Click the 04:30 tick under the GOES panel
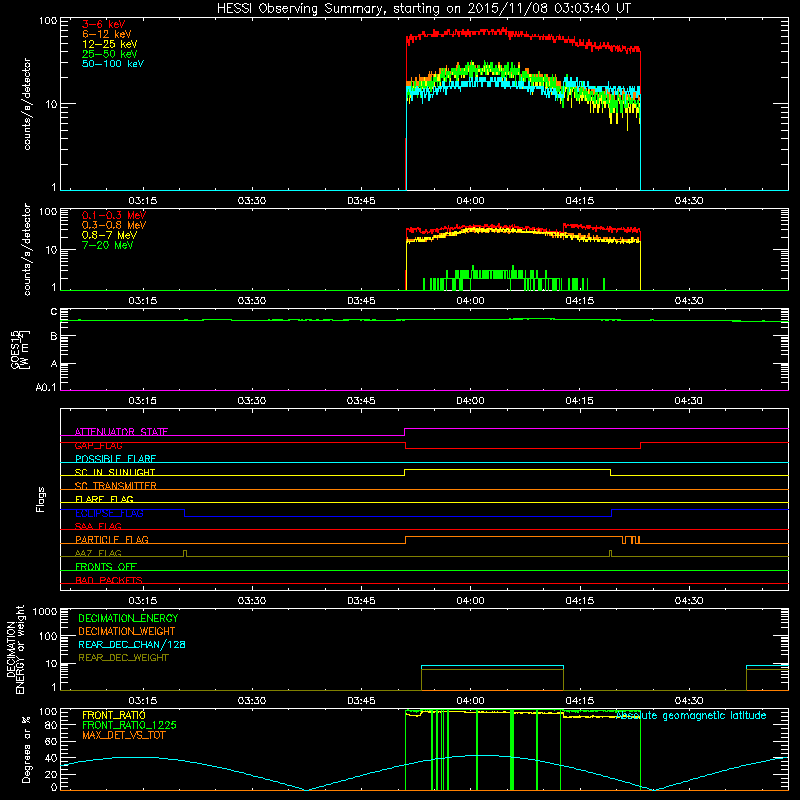 coord(689,401)
